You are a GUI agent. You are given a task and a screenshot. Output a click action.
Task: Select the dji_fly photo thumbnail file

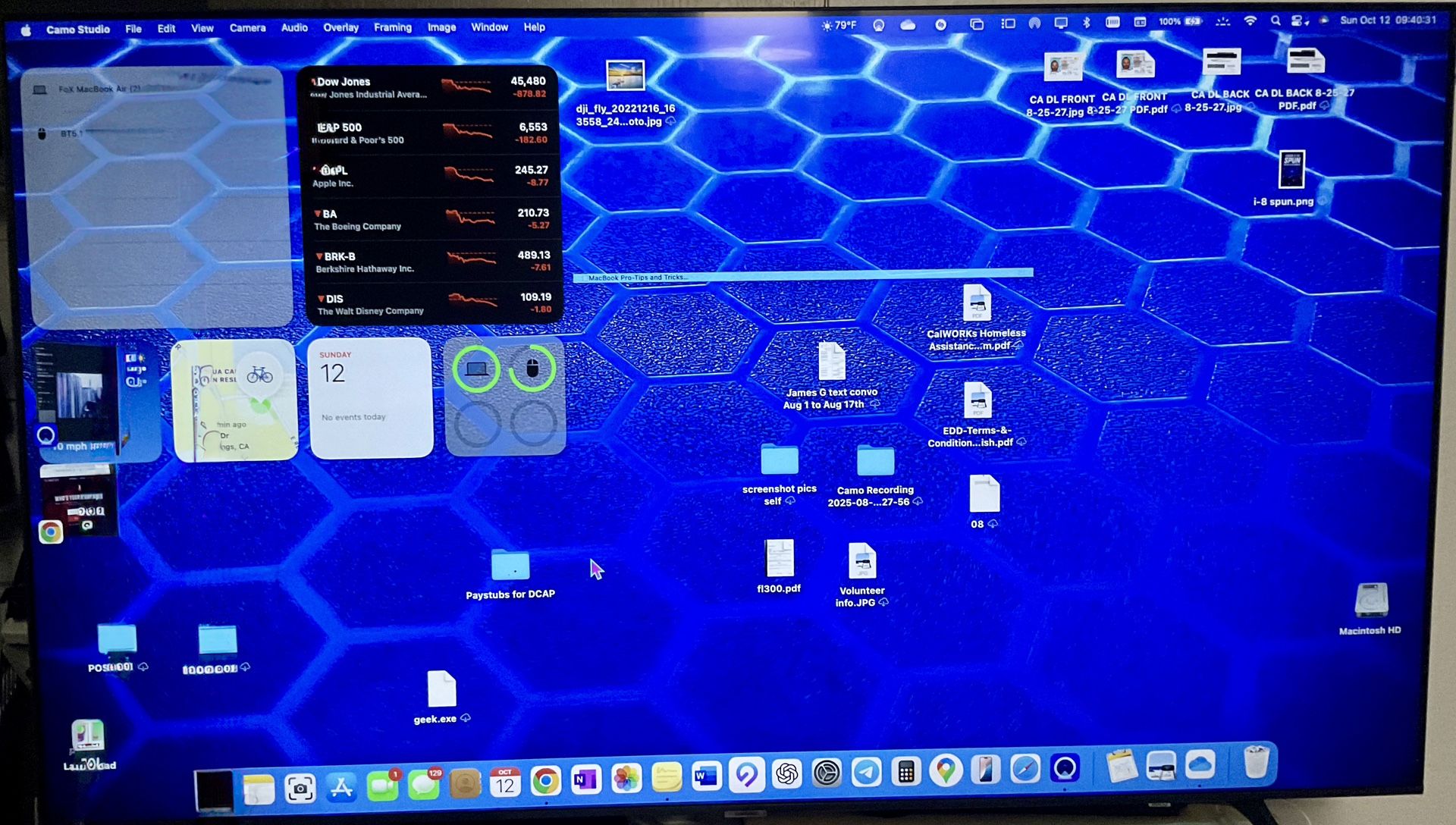pyautogui.click(x=625, y=76)
